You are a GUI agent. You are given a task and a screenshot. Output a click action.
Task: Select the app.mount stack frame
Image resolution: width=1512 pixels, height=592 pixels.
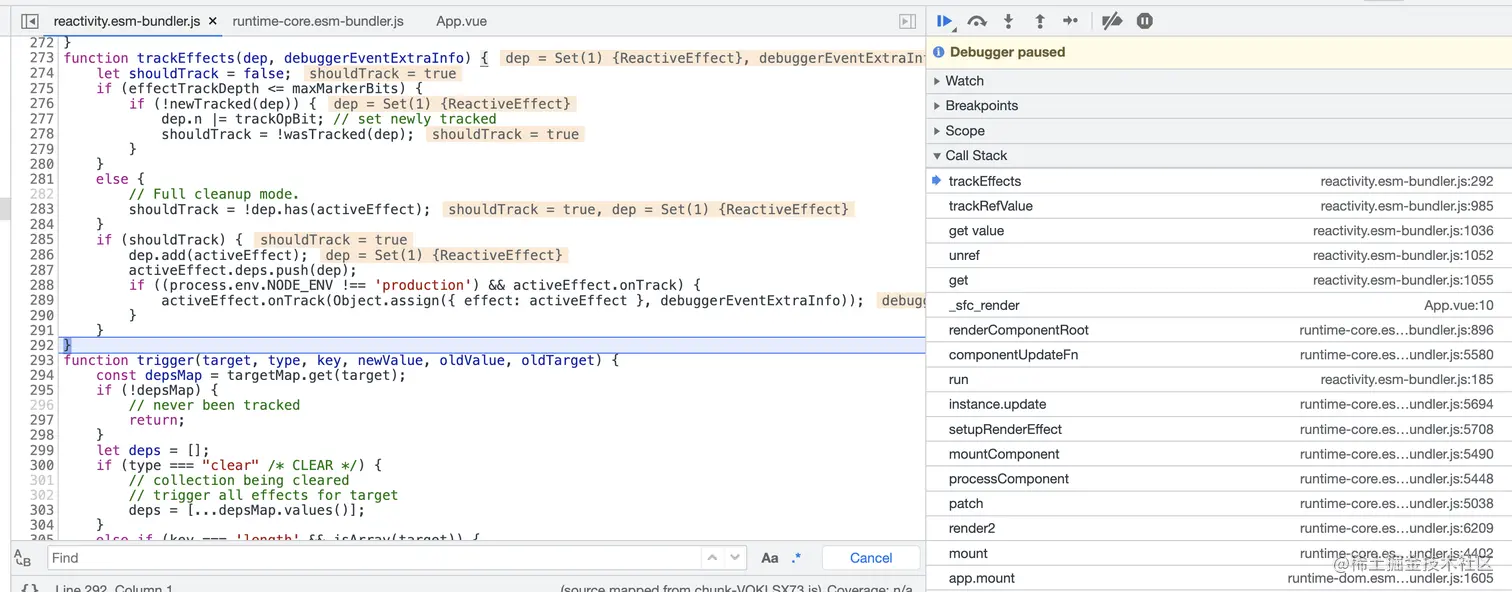click(1219, 578)
